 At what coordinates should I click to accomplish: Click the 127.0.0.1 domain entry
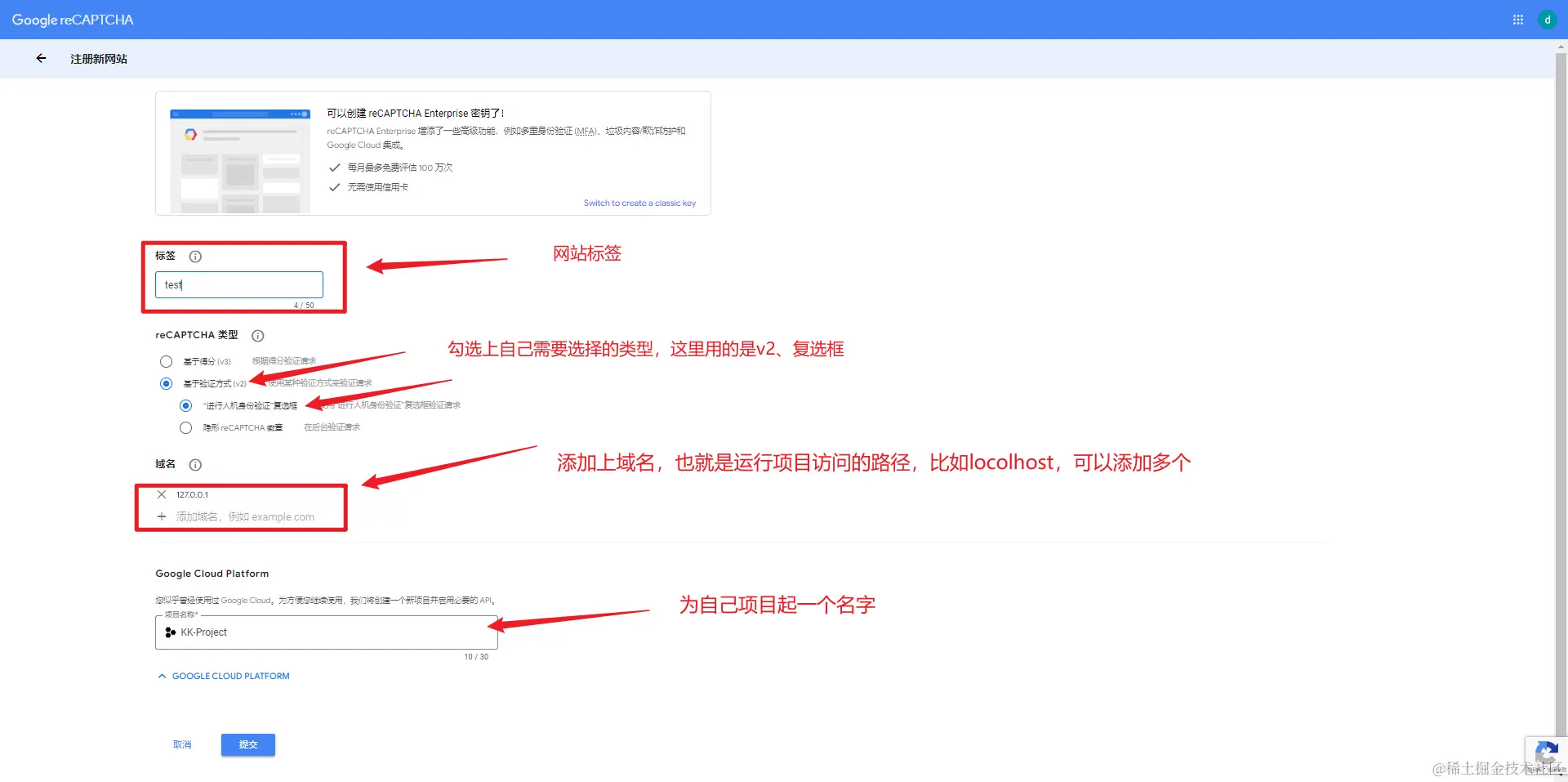[192, 494]
